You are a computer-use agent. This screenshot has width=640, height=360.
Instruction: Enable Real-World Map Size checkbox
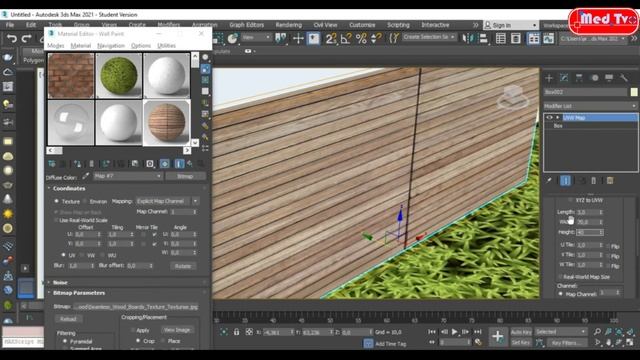[560, 277]
